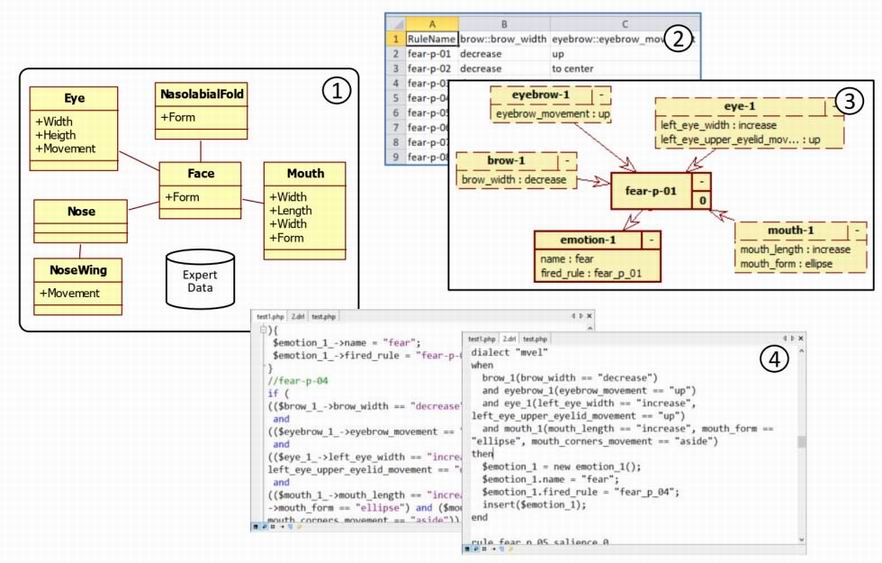Select the fear-p-01 cell in column A
This screenshot has width=882, height=563.
(x=432, y=54)
